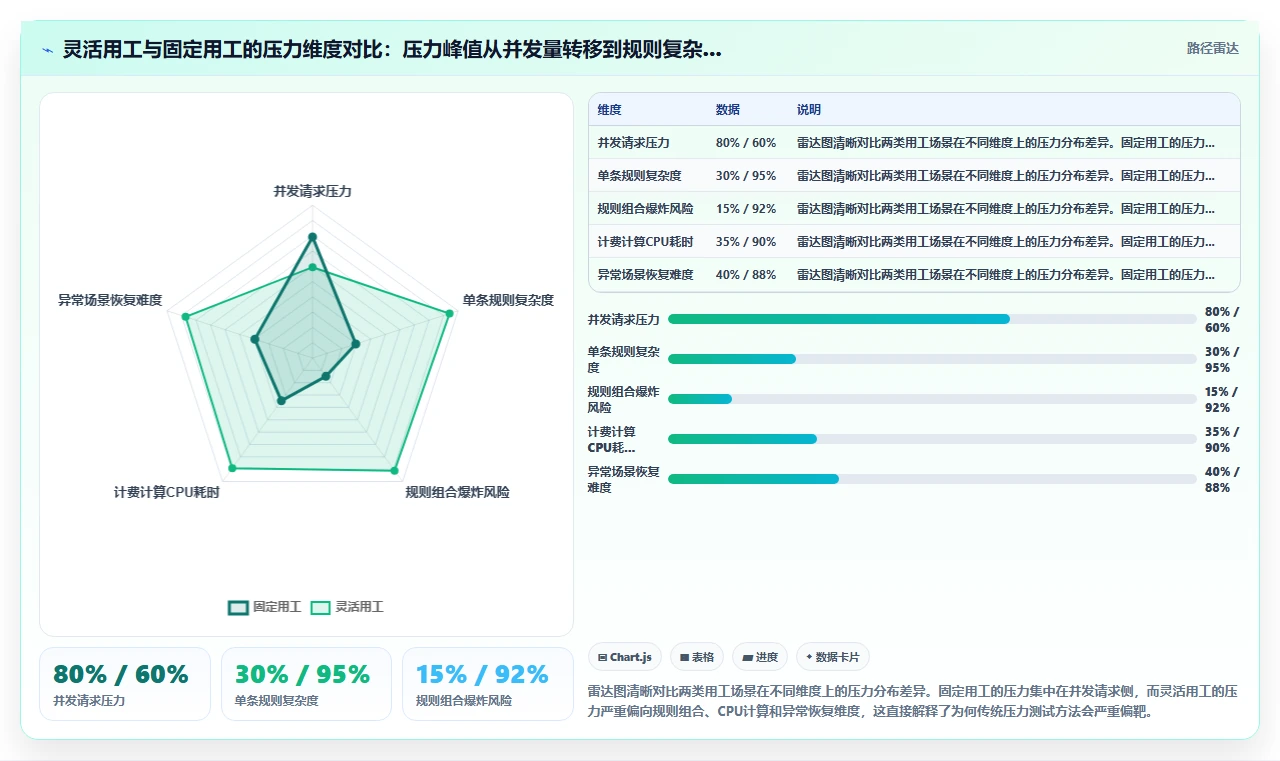Open the 80% / 60% 并发请求压力 stat card
This screenshot has width=1280, height=761.
coord(125,684)
